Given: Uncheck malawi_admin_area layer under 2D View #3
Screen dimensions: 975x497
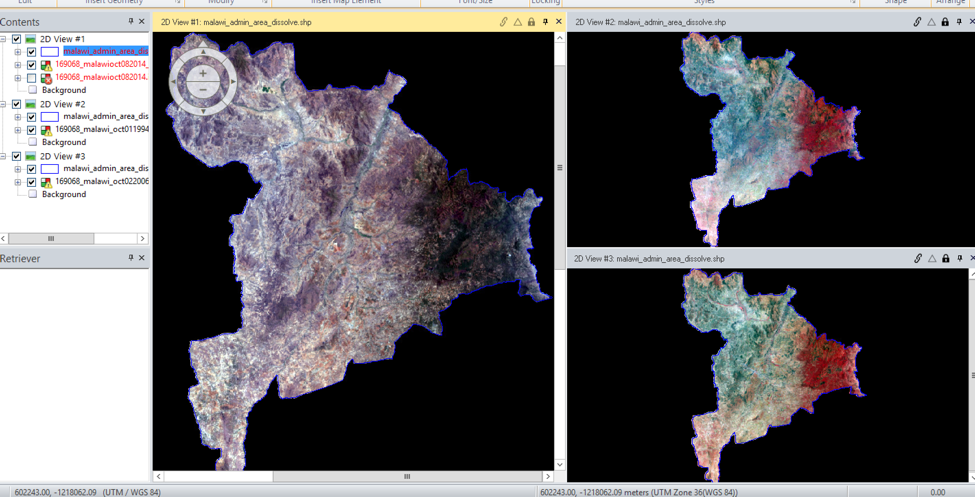Looking at the screenshot, I should pyautogui.click(x=32, y=169).
